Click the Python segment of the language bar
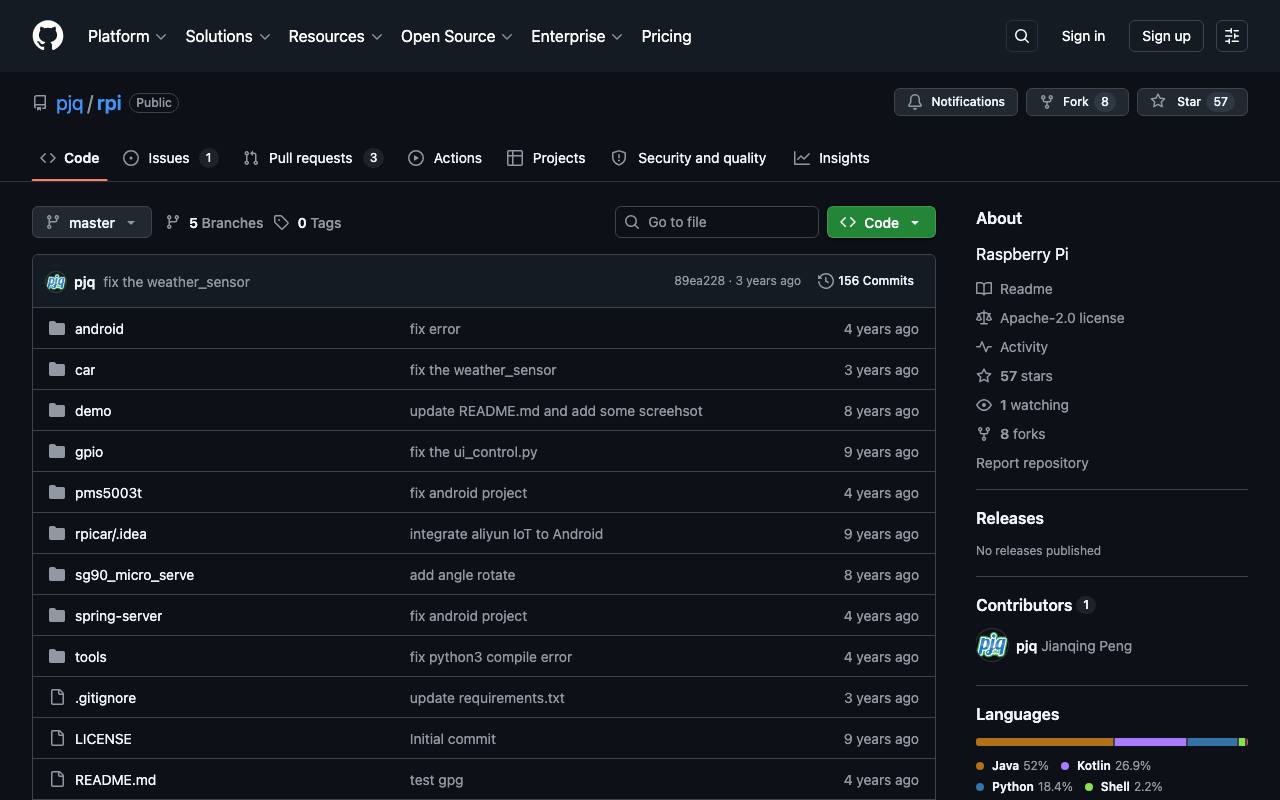This screenshot has height=800, width=1280. [x=1212, y=742]
